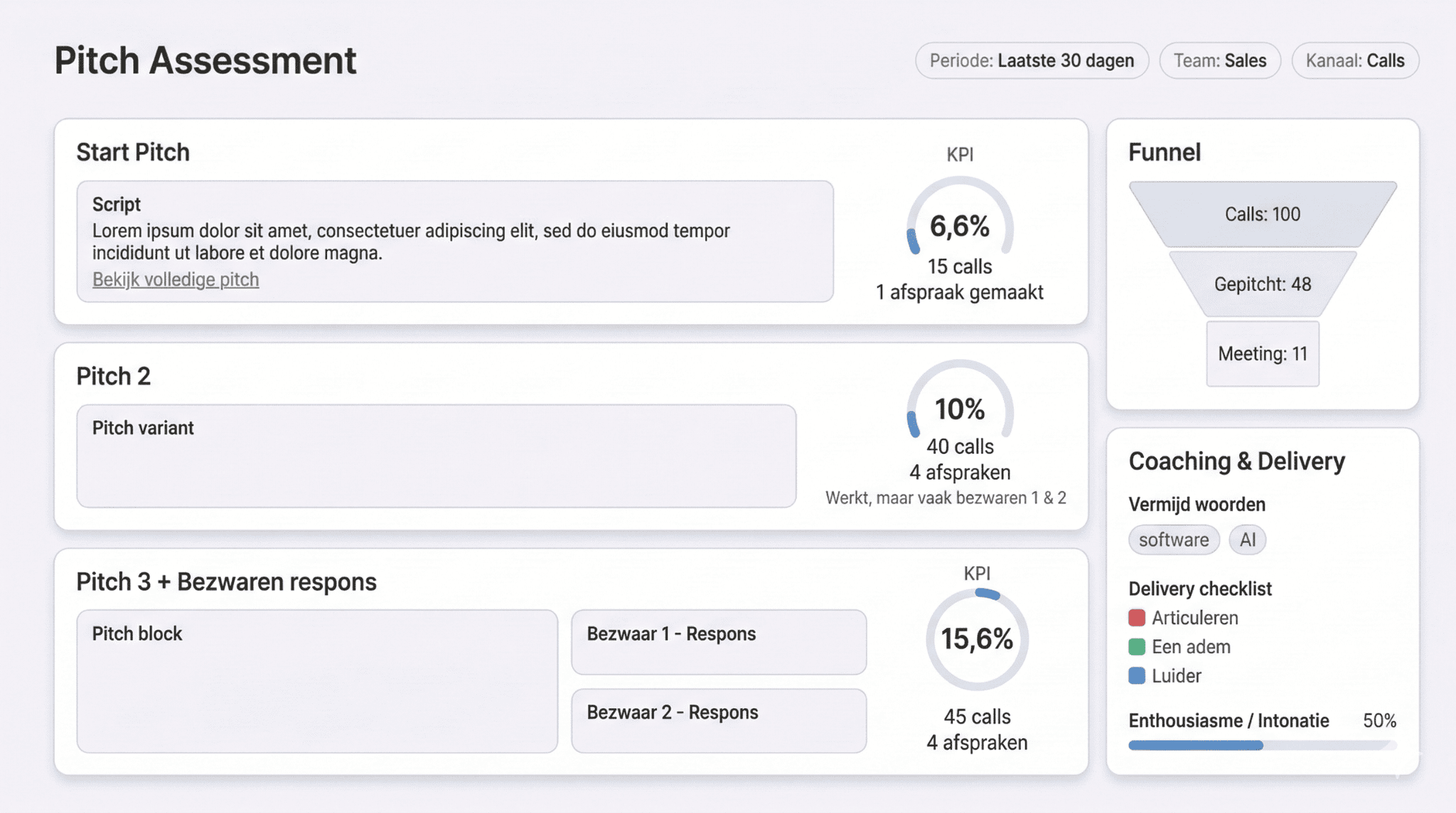Open the Team: Sales filter
The width and height of the screenshot is (1456, 813).
click(1219, 60)
